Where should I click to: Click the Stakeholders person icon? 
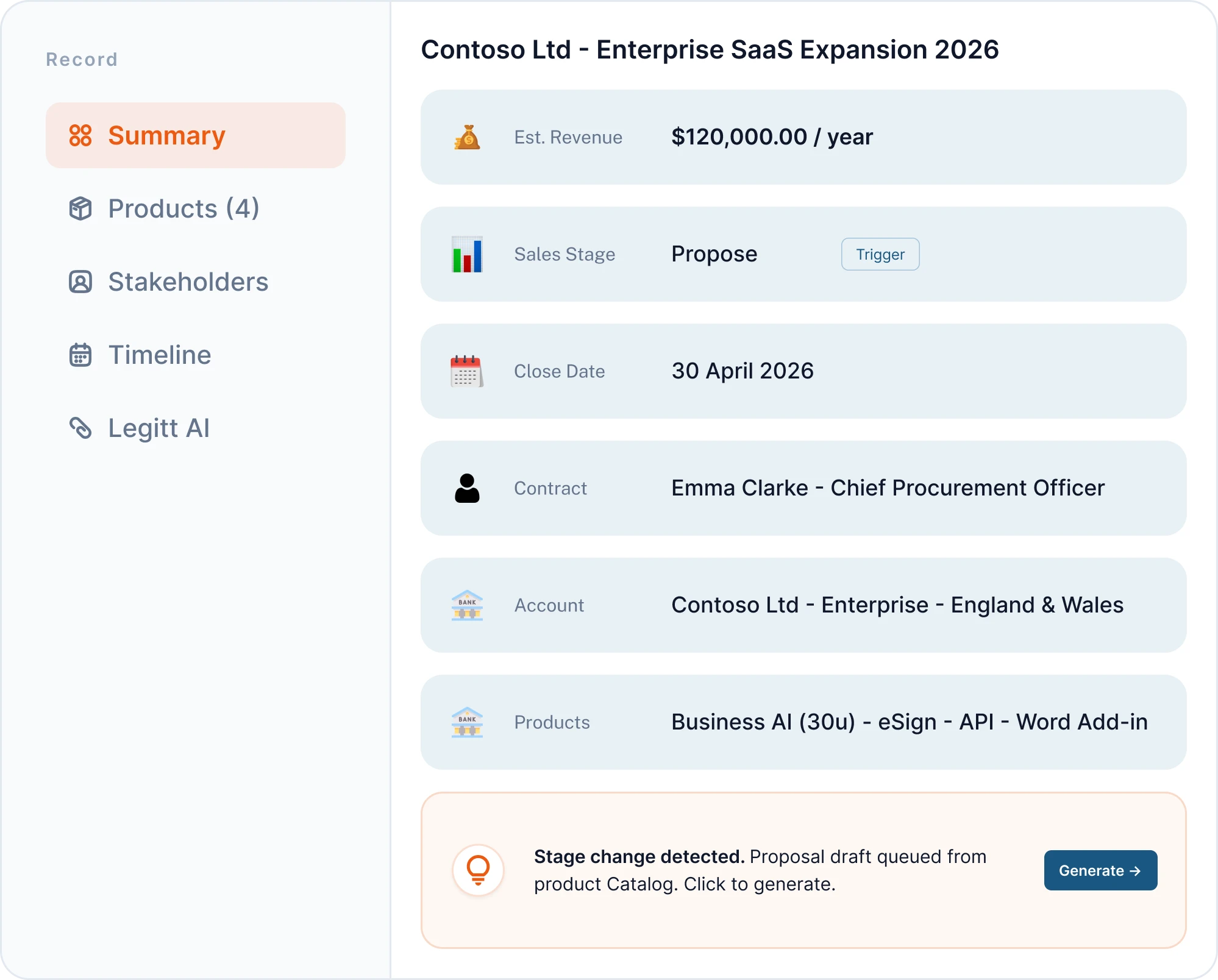pos(80,282)
